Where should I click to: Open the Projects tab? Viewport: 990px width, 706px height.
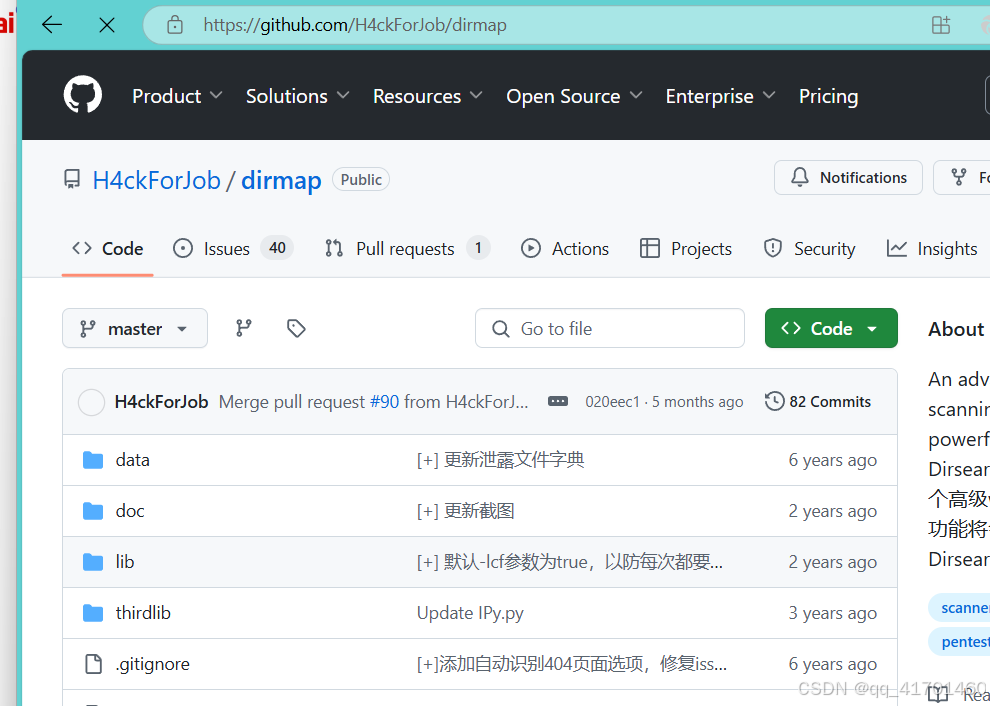[x=686, y=249]
